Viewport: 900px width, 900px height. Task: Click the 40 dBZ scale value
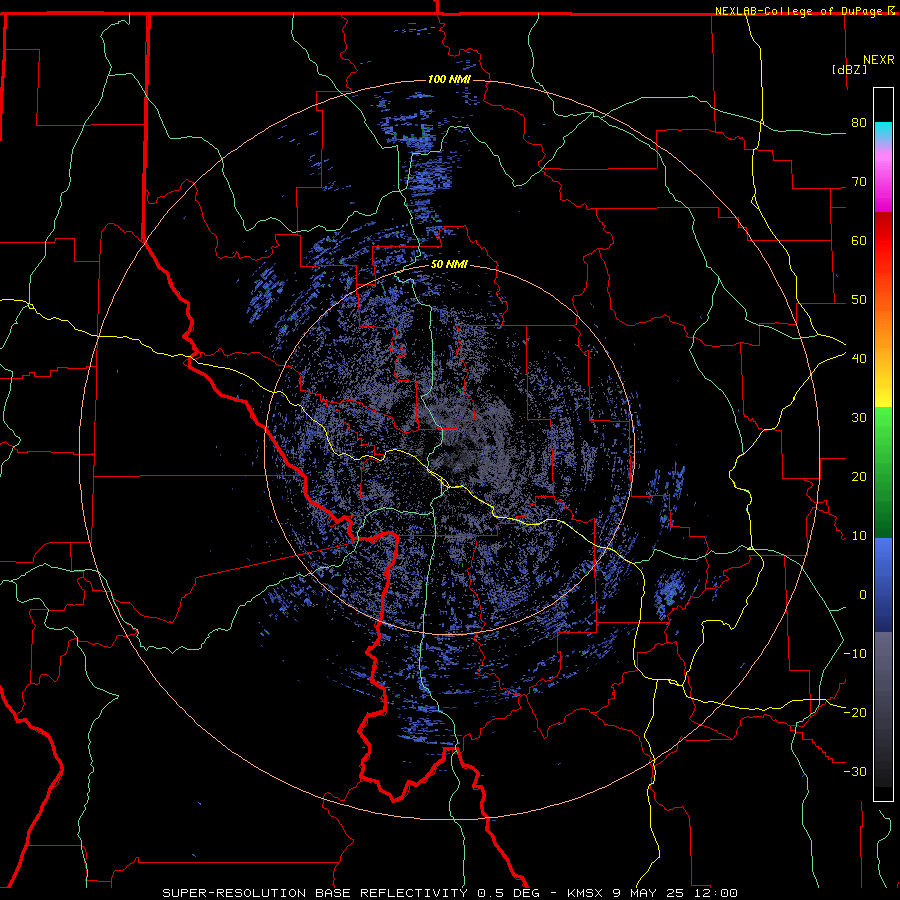coord(859,359)
